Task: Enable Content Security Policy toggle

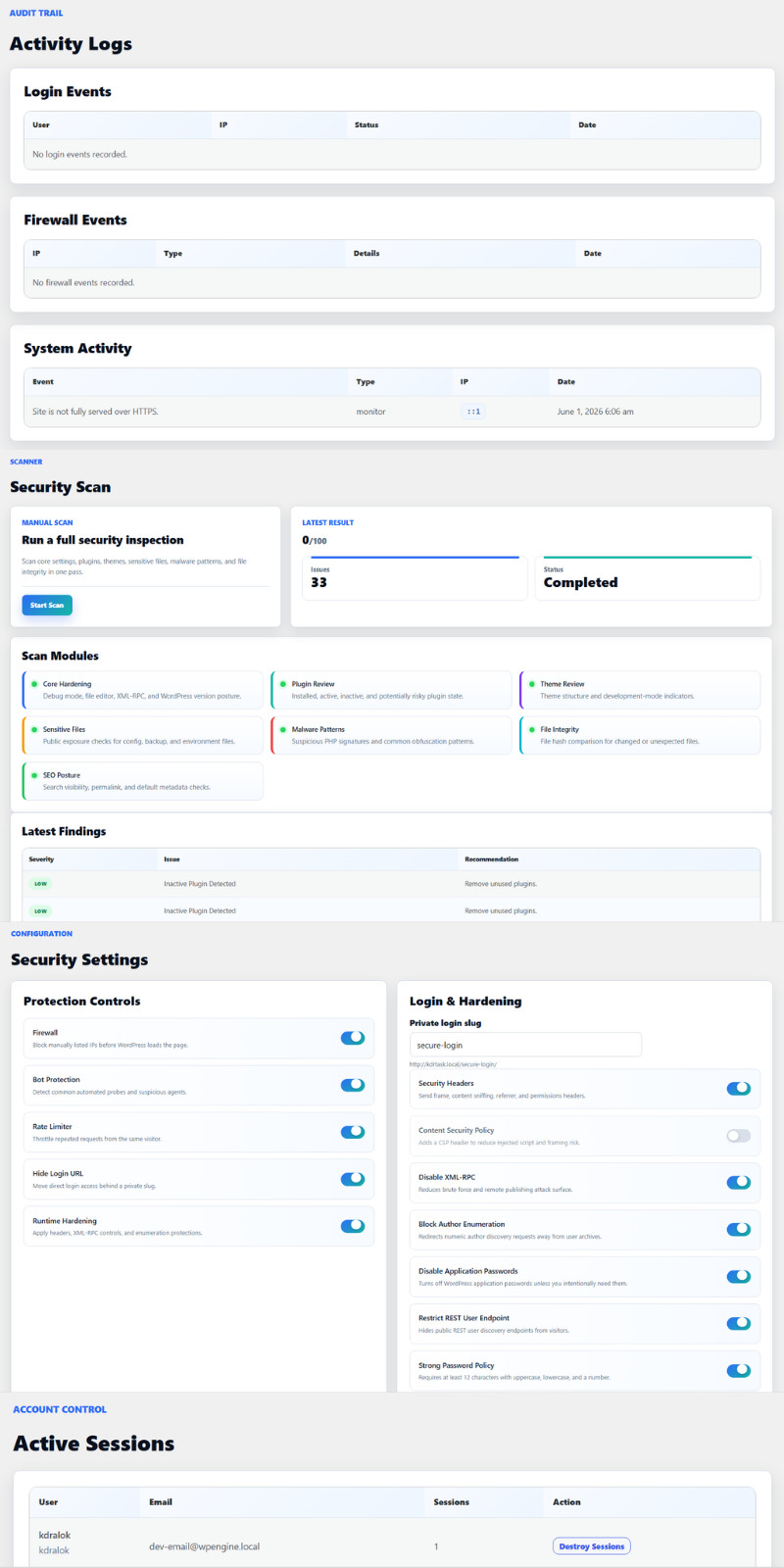Action: point(739,1135)
